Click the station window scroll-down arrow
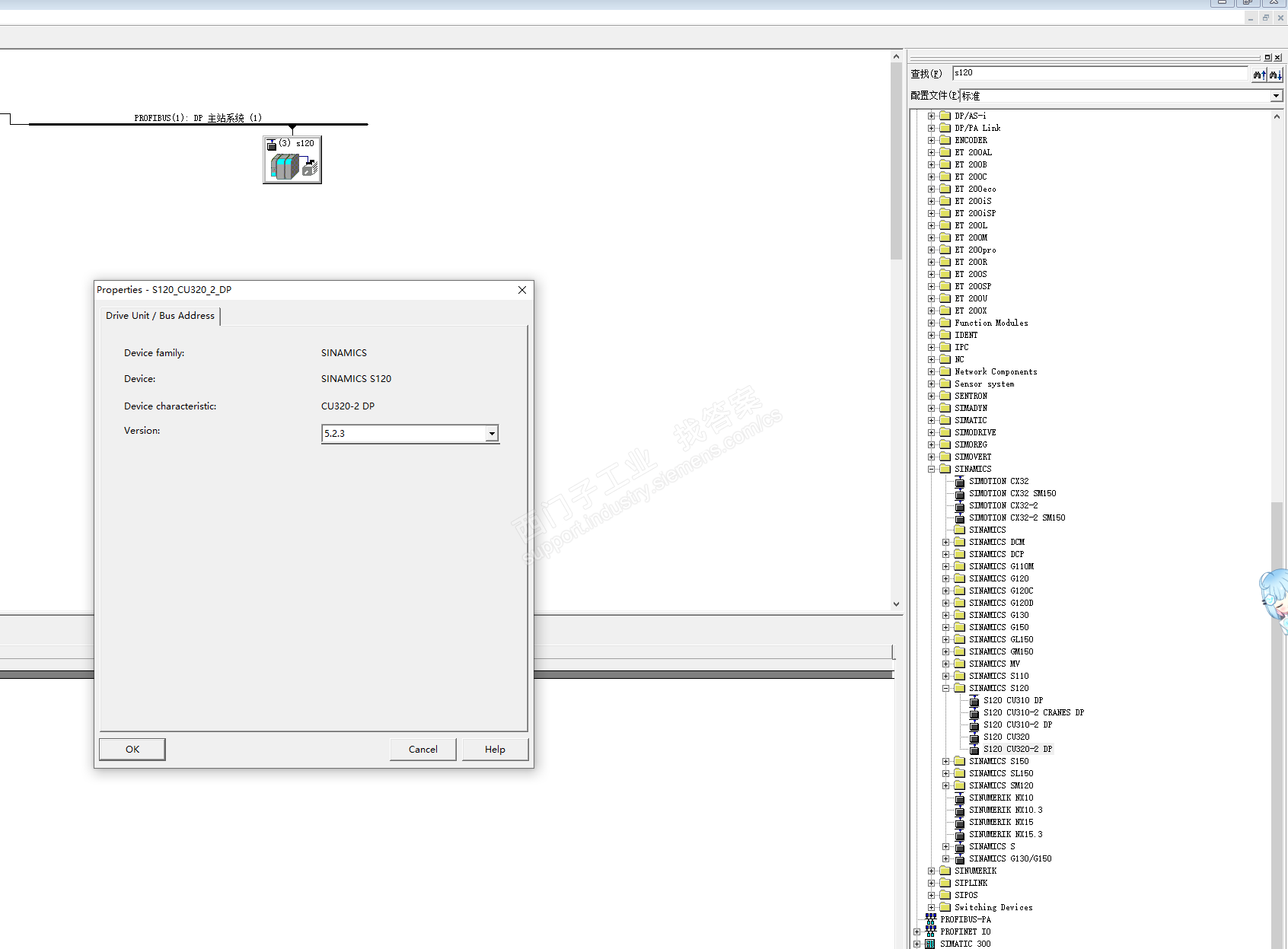1288x949 pixels. coord(896,604)
